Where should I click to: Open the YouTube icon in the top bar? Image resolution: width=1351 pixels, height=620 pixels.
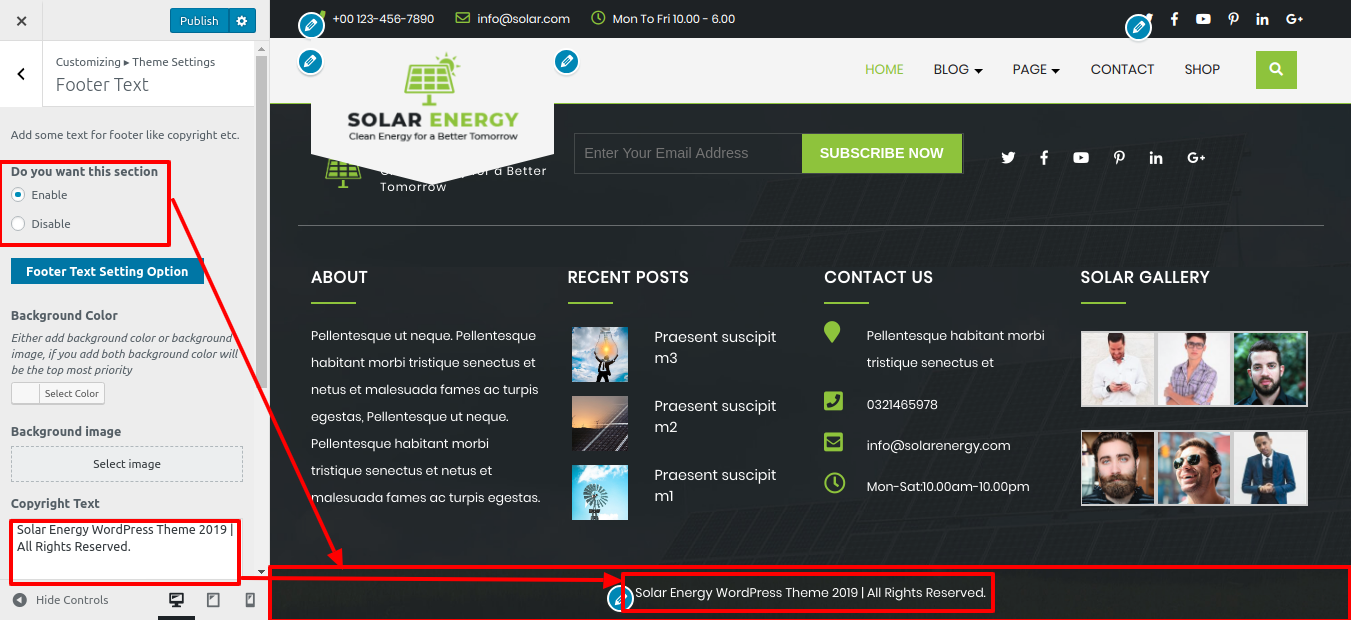1203,19
